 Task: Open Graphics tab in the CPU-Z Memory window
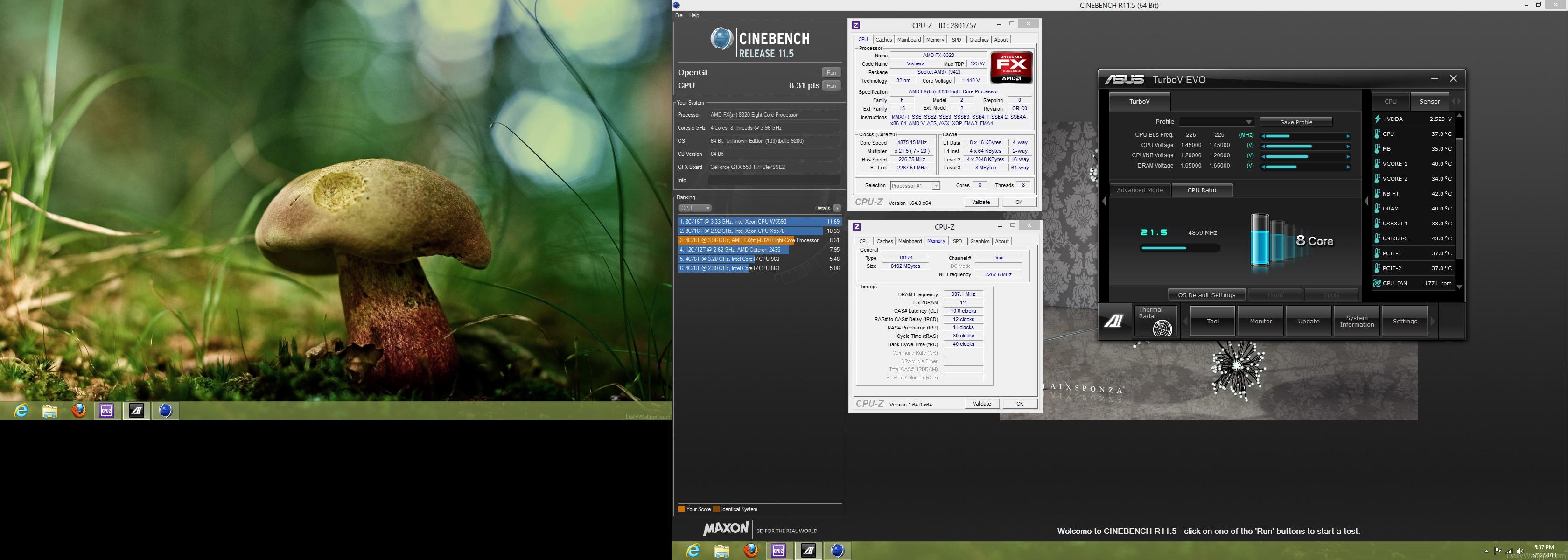tap(980, 241)
